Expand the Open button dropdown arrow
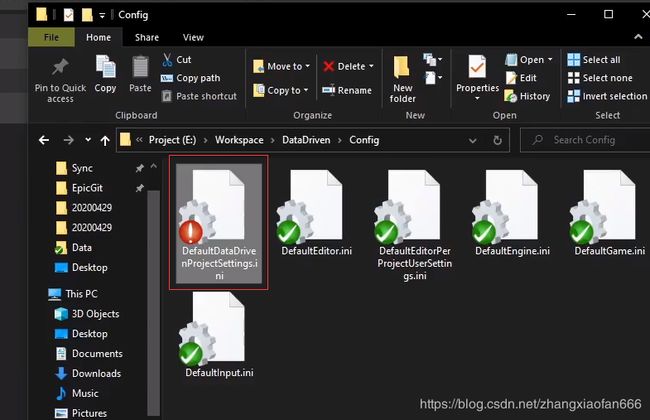Viewport: 650px width, 420px height. pos(550,60)
